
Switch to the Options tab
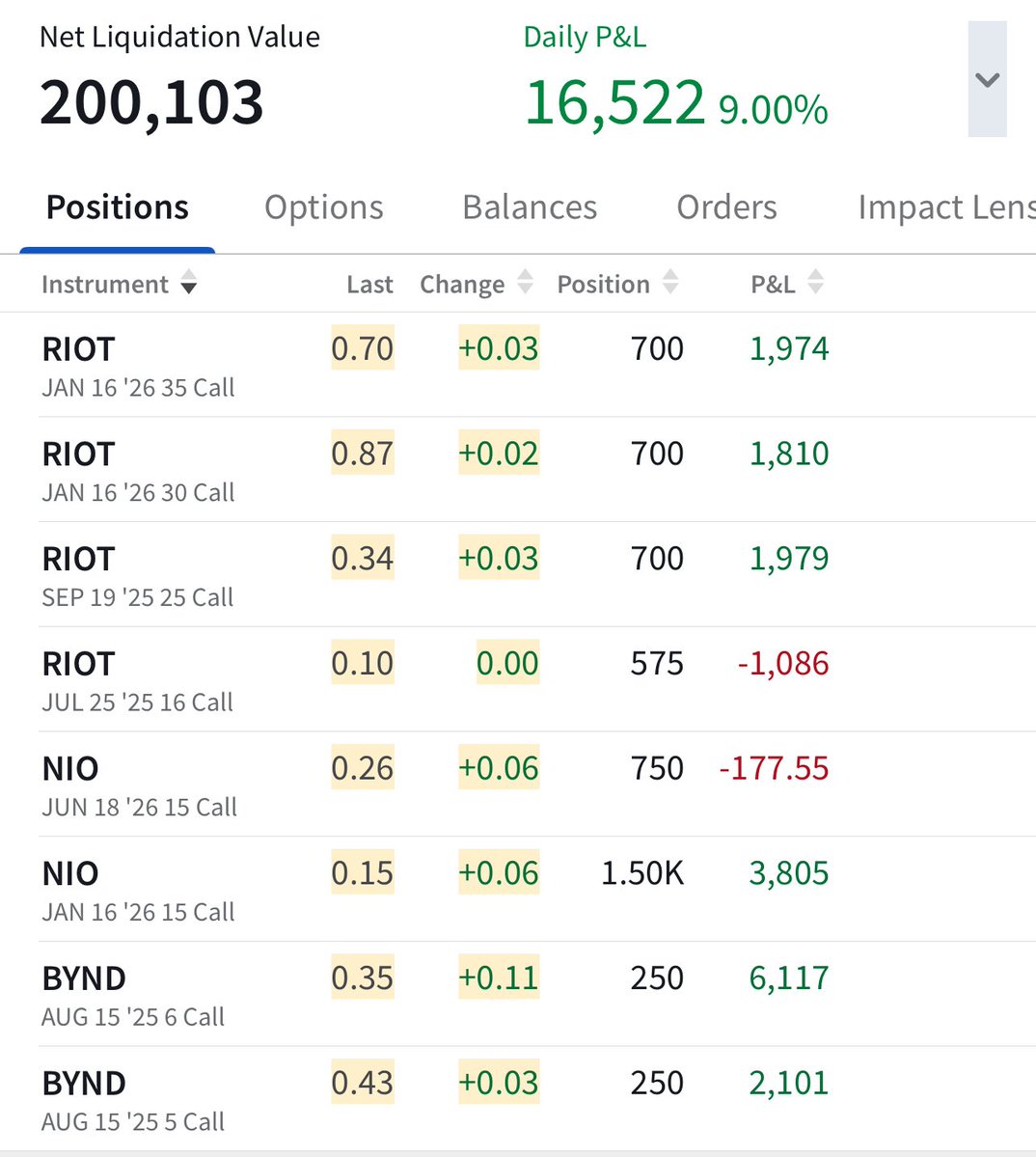(x=324, y=207)
